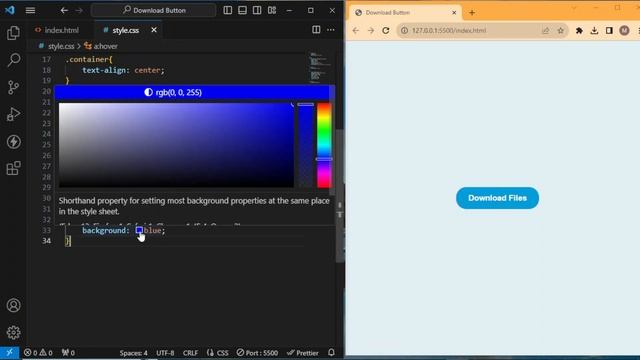Open the editor More Actions ellipsis
Viewport: 640px width, 360px height.
[x=331, y=30]
